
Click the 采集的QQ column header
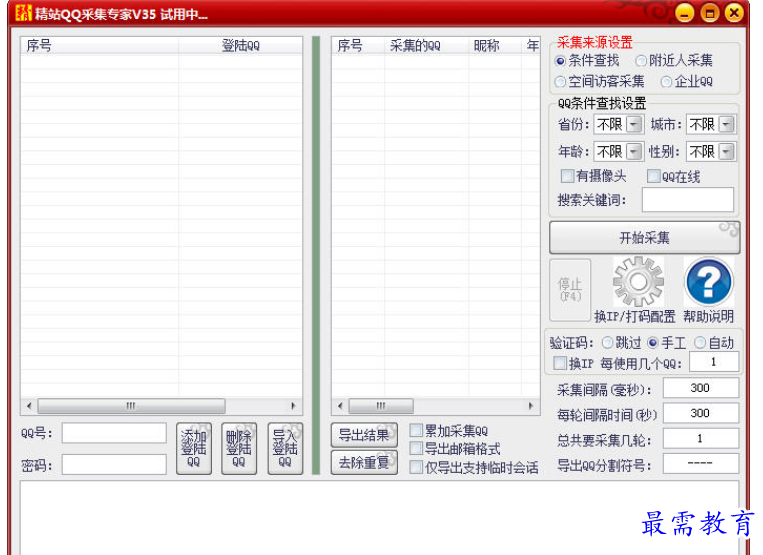pyautogui.click(x=426, y=46)
